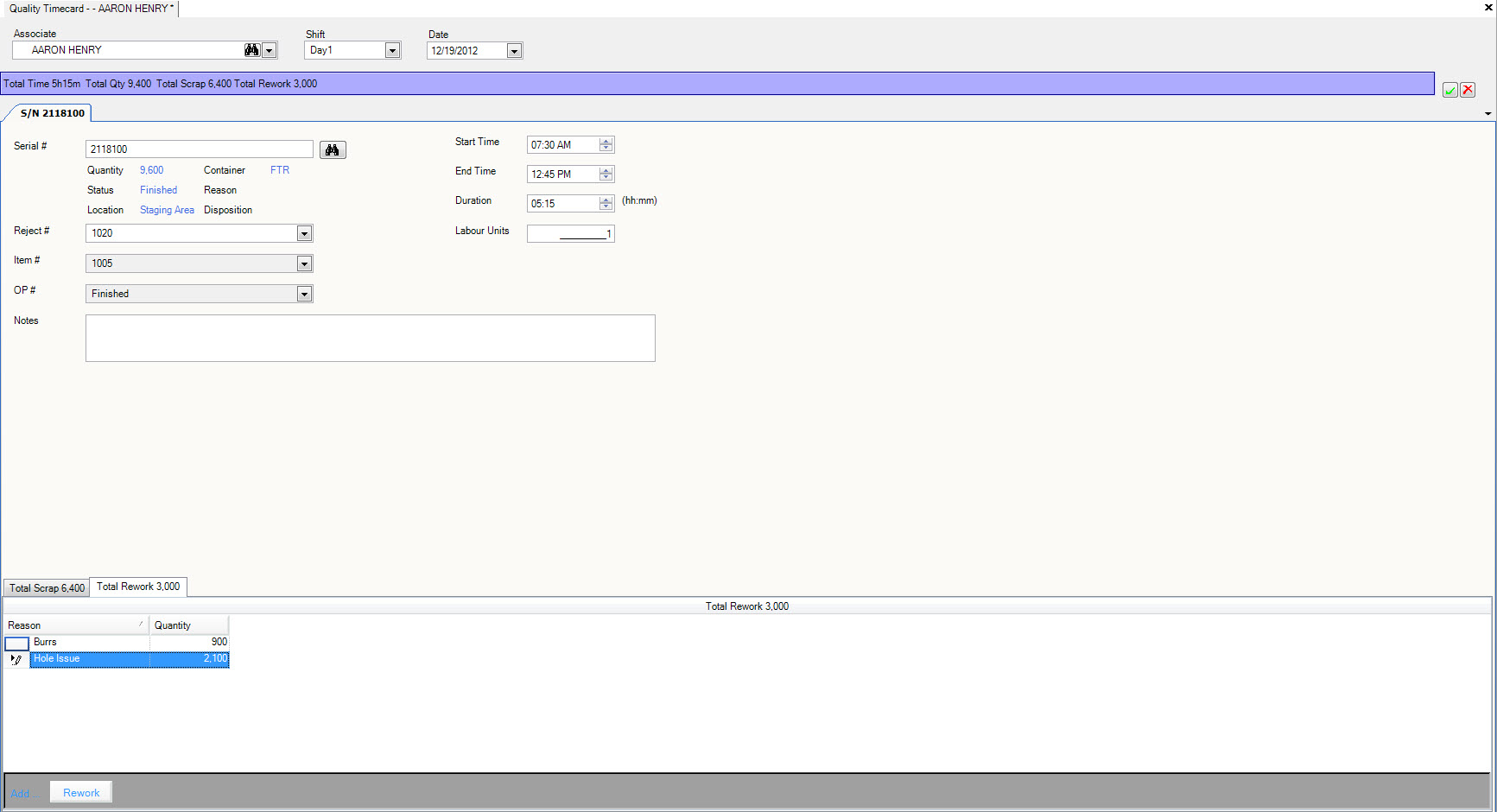Click the Serial # input field
Image resolution: width=1497 pixels, height=812 pixels.
[200, 149]
